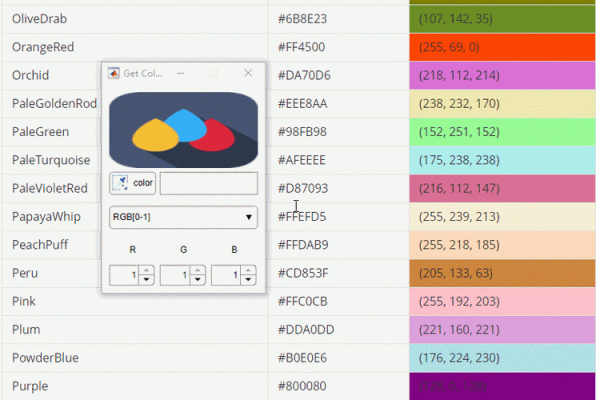Viewport: 596px width, 400px height.
Task: Increase the G value with up arrow
Action: [x=197, y=270]
